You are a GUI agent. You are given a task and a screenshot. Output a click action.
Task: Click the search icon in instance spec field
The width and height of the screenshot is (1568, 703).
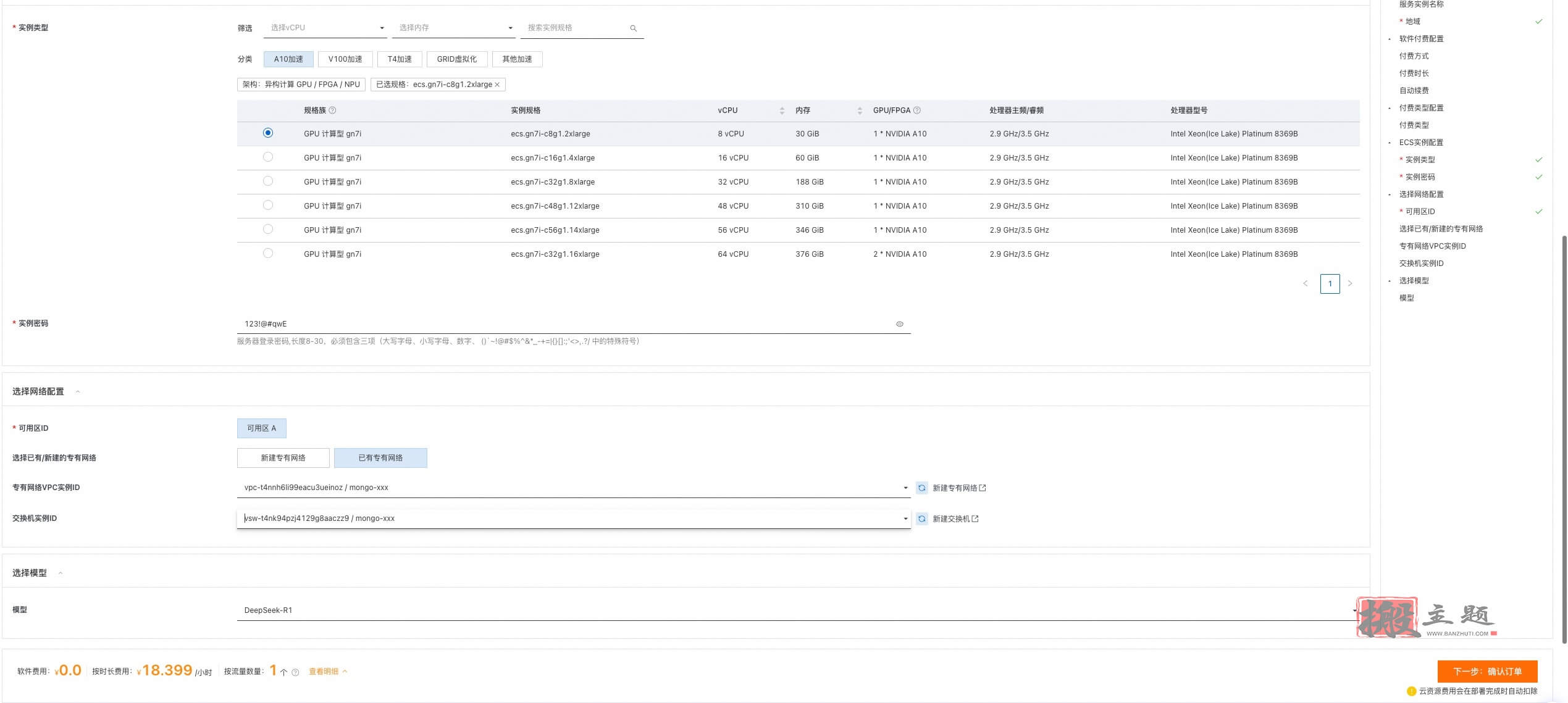[x=633, y=28]
